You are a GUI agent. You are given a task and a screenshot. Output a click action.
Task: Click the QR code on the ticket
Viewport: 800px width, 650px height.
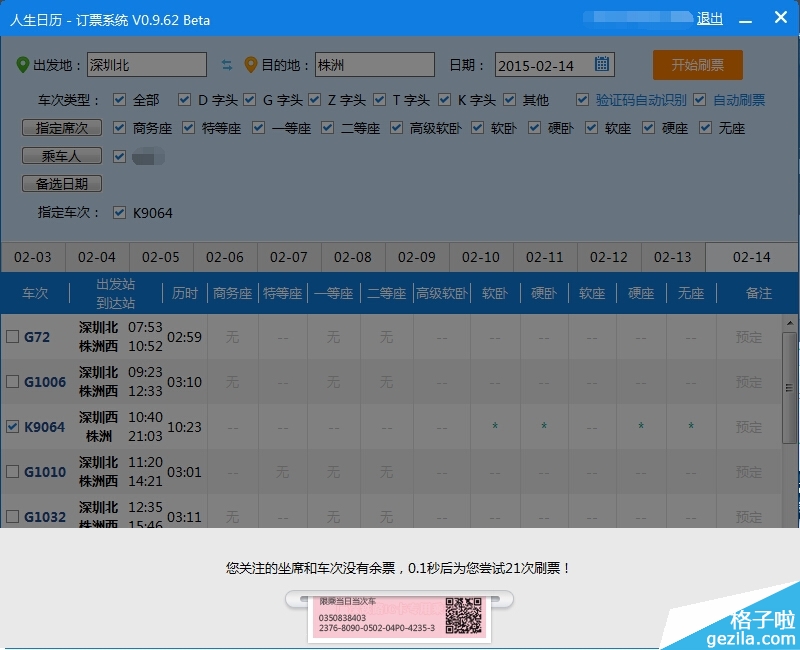pos(463,616)
